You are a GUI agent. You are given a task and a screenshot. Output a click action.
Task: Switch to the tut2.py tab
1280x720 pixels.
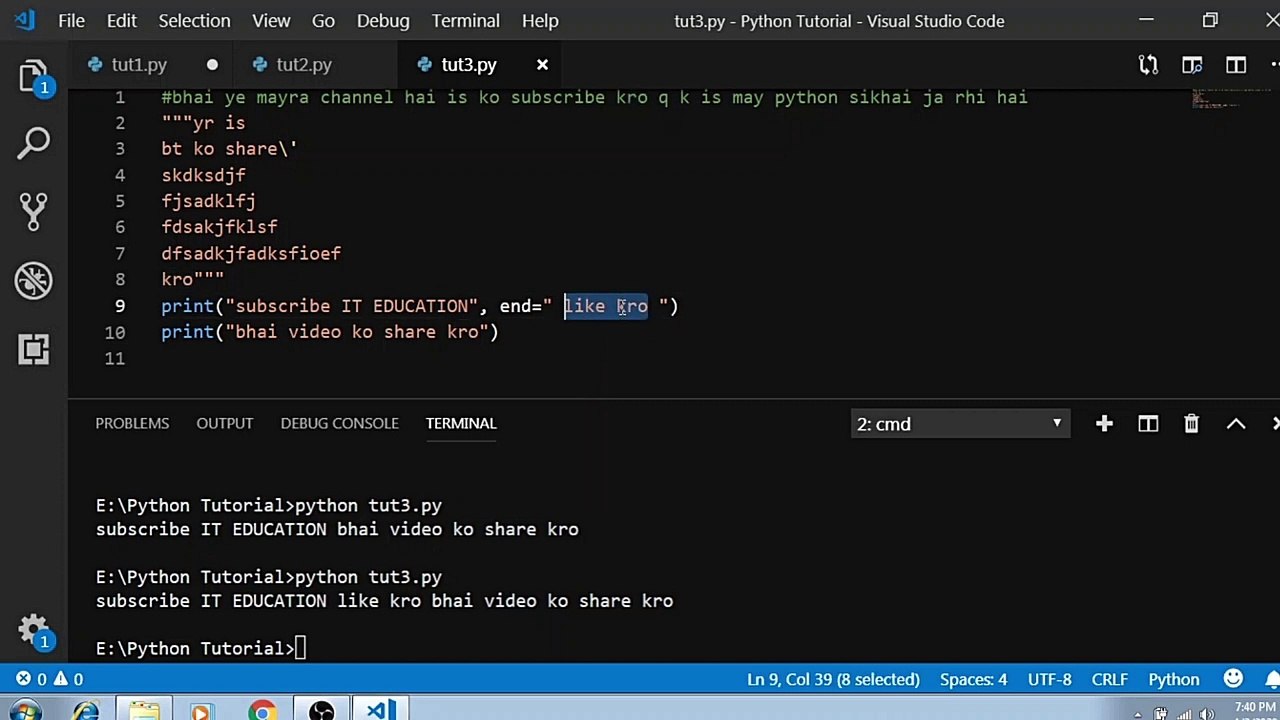(x=304, y=65)
